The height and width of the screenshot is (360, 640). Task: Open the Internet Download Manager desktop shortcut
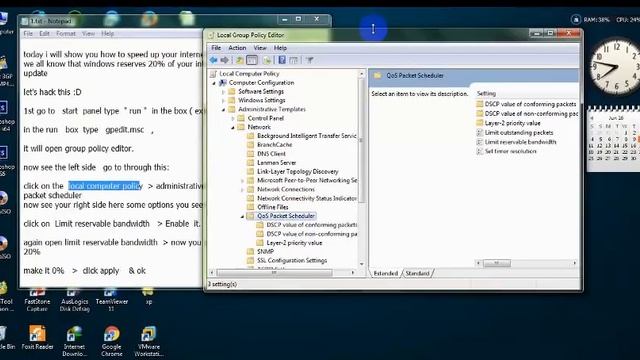click(74, 341)
